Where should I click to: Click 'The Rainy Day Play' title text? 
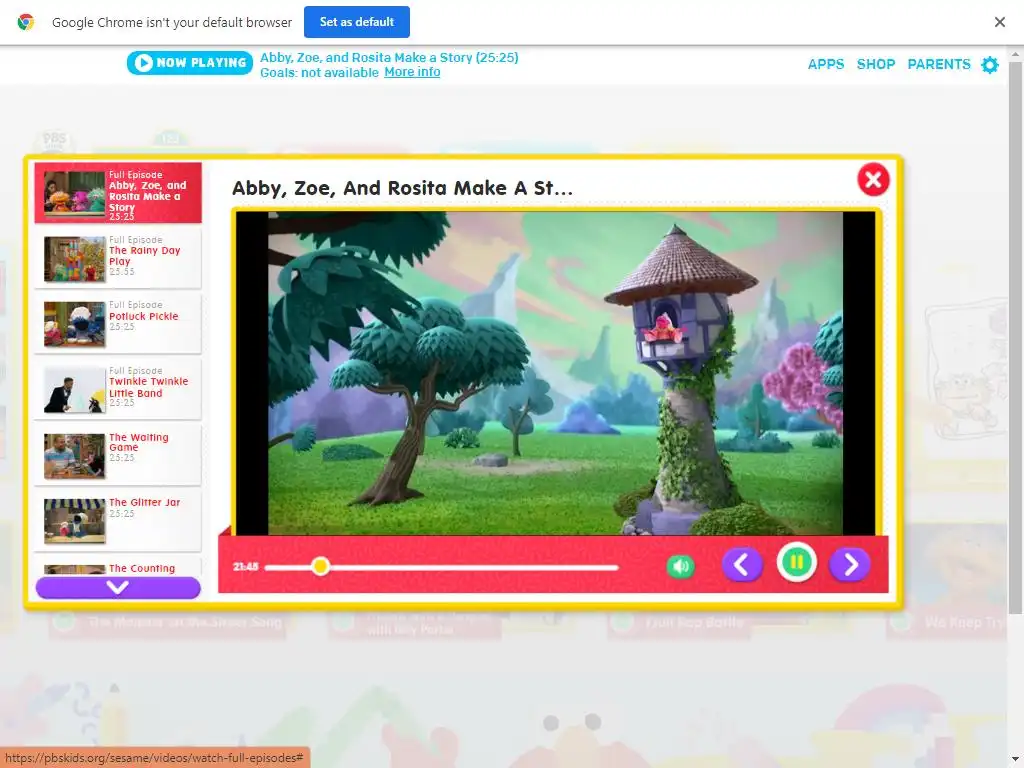[x=144, y=256]
